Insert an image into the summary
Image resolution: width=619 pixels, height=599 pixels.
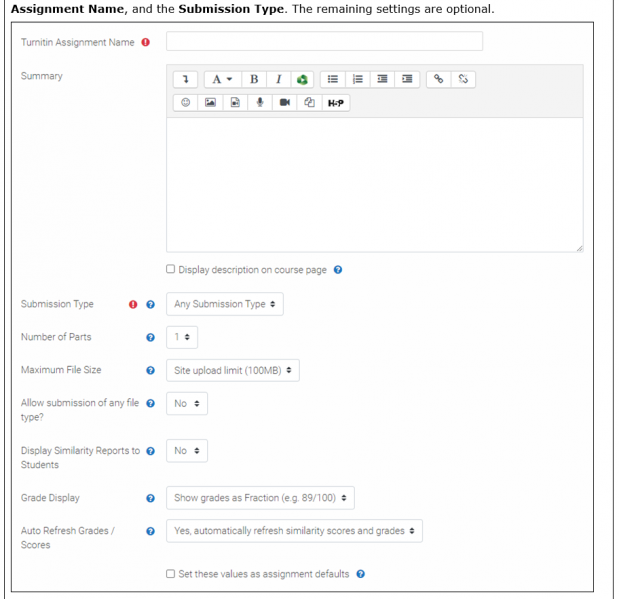pyautogui.click(x=210, y=103)
